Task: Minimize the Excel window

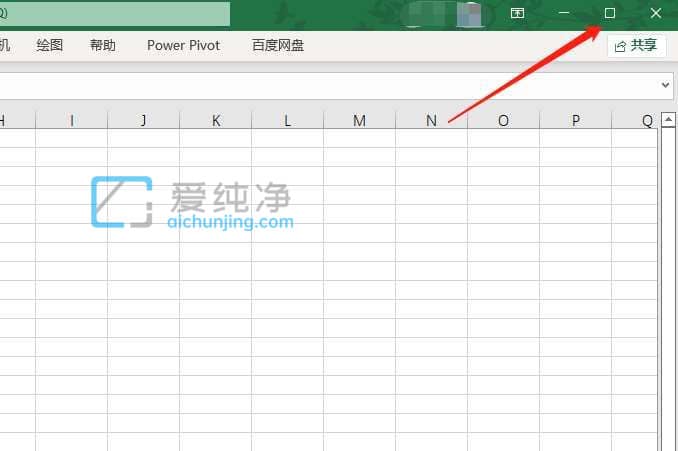Action: coord(564,13)
